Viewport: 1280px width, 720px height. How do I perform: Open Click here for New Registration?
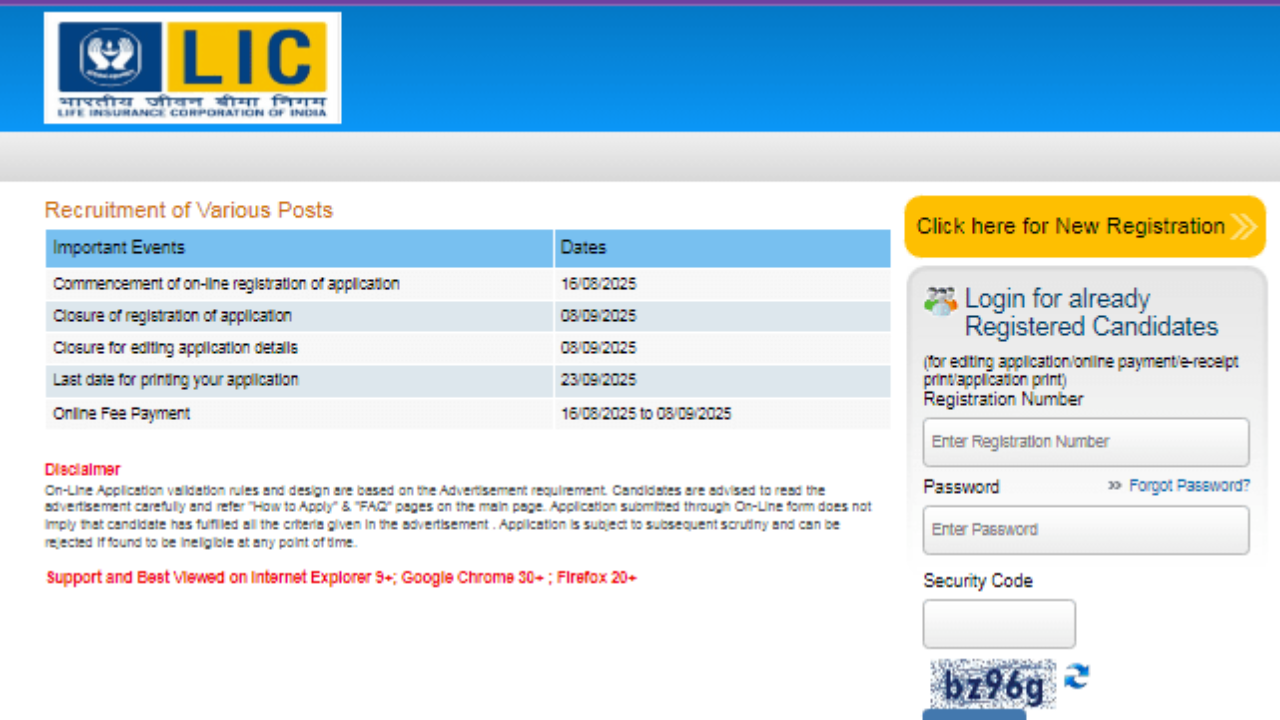click(x=1070, y=227)
